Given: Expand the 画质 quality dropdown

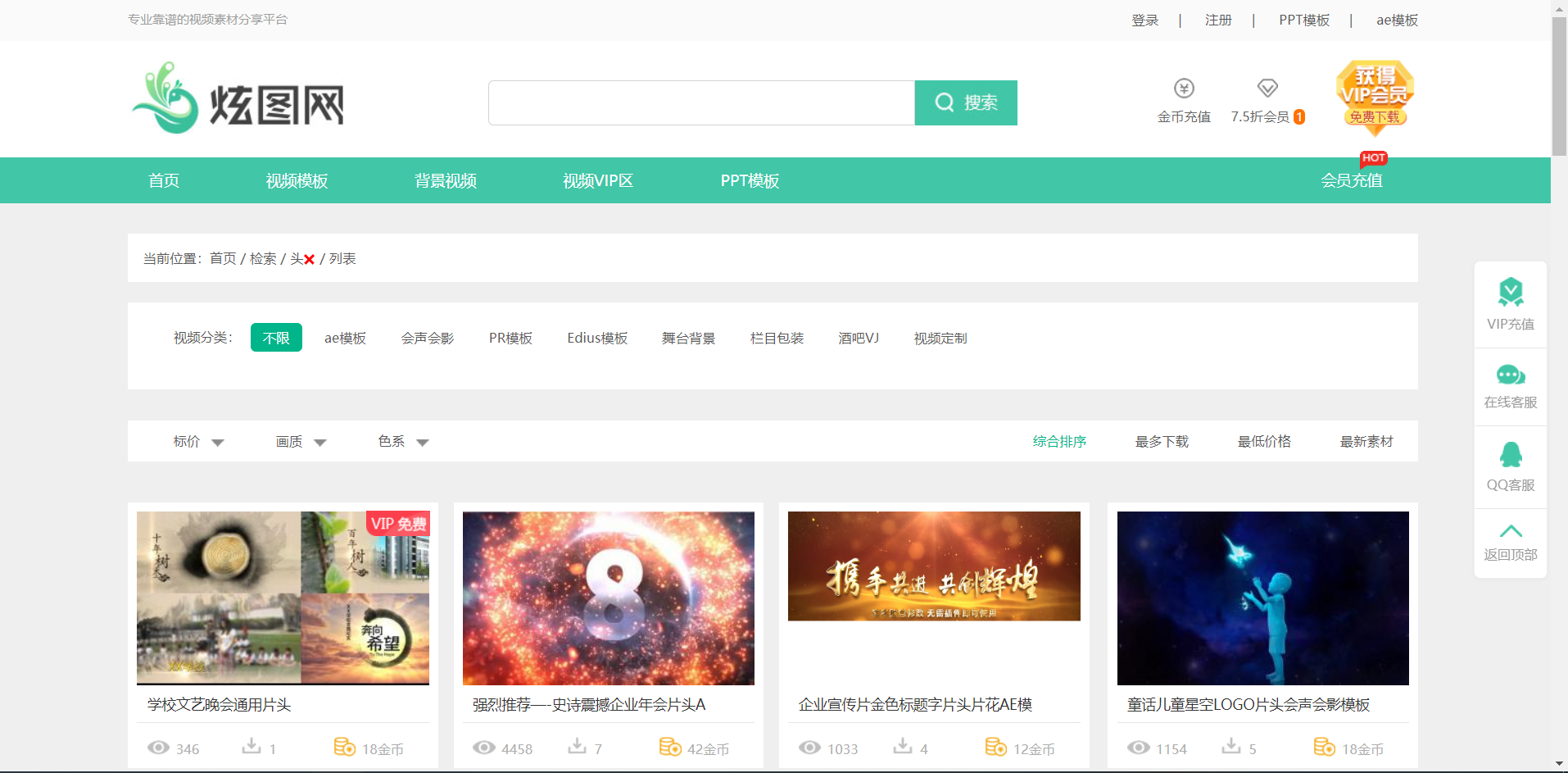Looking at the screenshot, I should pyautogui.click(x=301, y=441).
